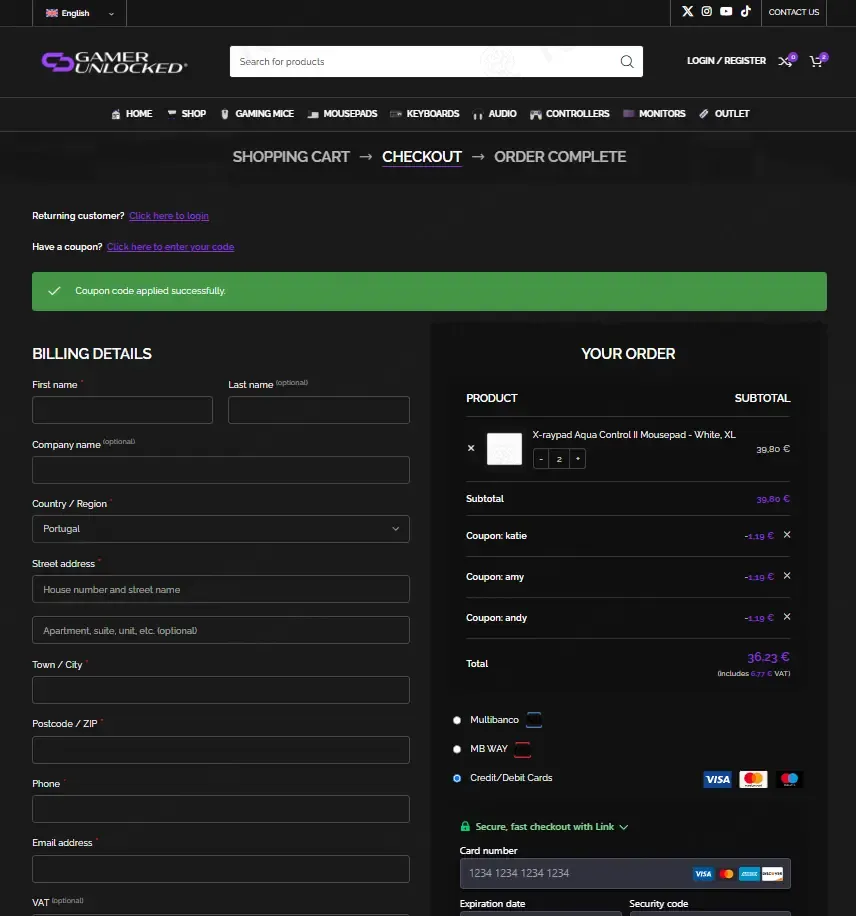This screenshot has height=916, width=856.
Task: Open the compare products icon
Action: coord(785,61)
